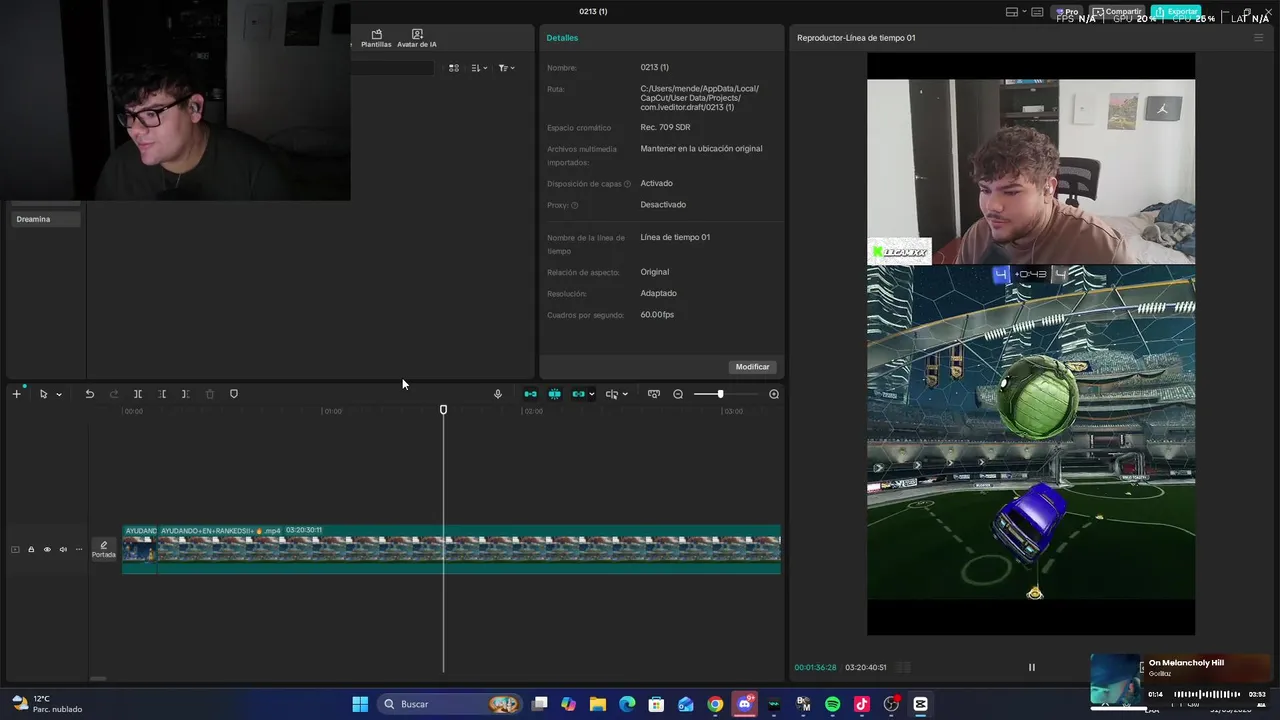
Task: Expand the selection tool mode dropdown
Action: 59,394
